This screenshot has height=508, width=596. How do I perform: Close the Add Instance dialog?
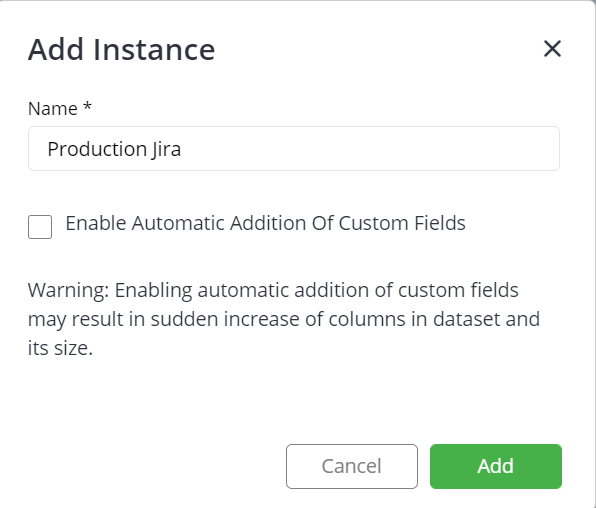tap(552, 49)
